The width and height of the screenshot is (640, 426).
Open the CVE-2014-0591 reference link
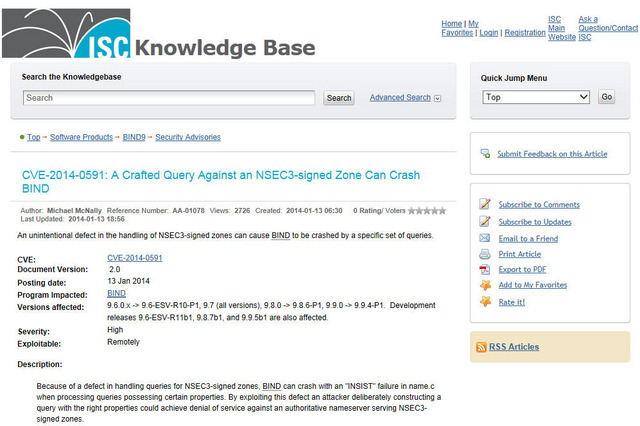pos(134,258)
